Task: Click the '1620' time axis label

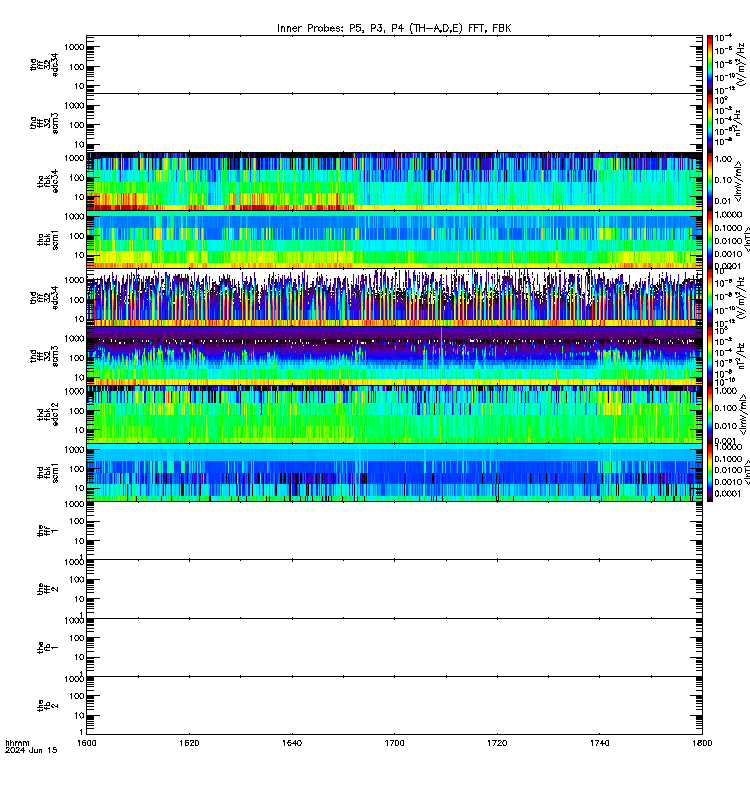Action: [189, 743]
